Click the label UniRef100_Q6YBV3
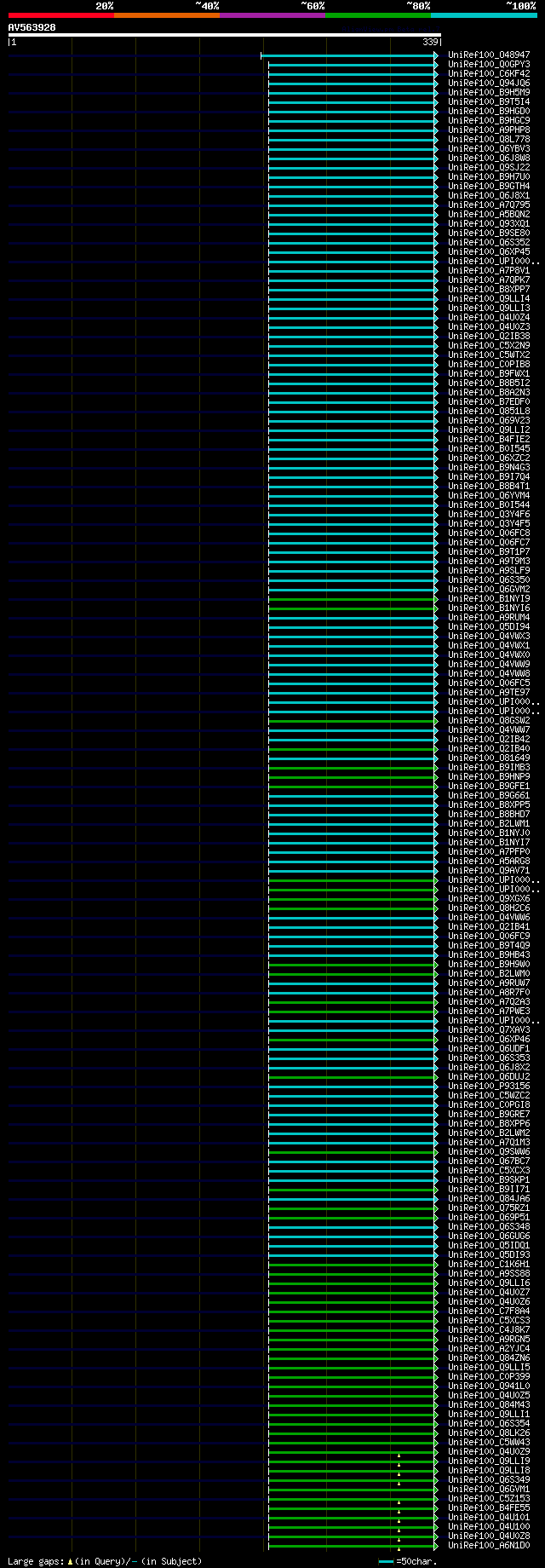Image resolution: width=545 pixels, height=1568 pixels. pos(489,148)
